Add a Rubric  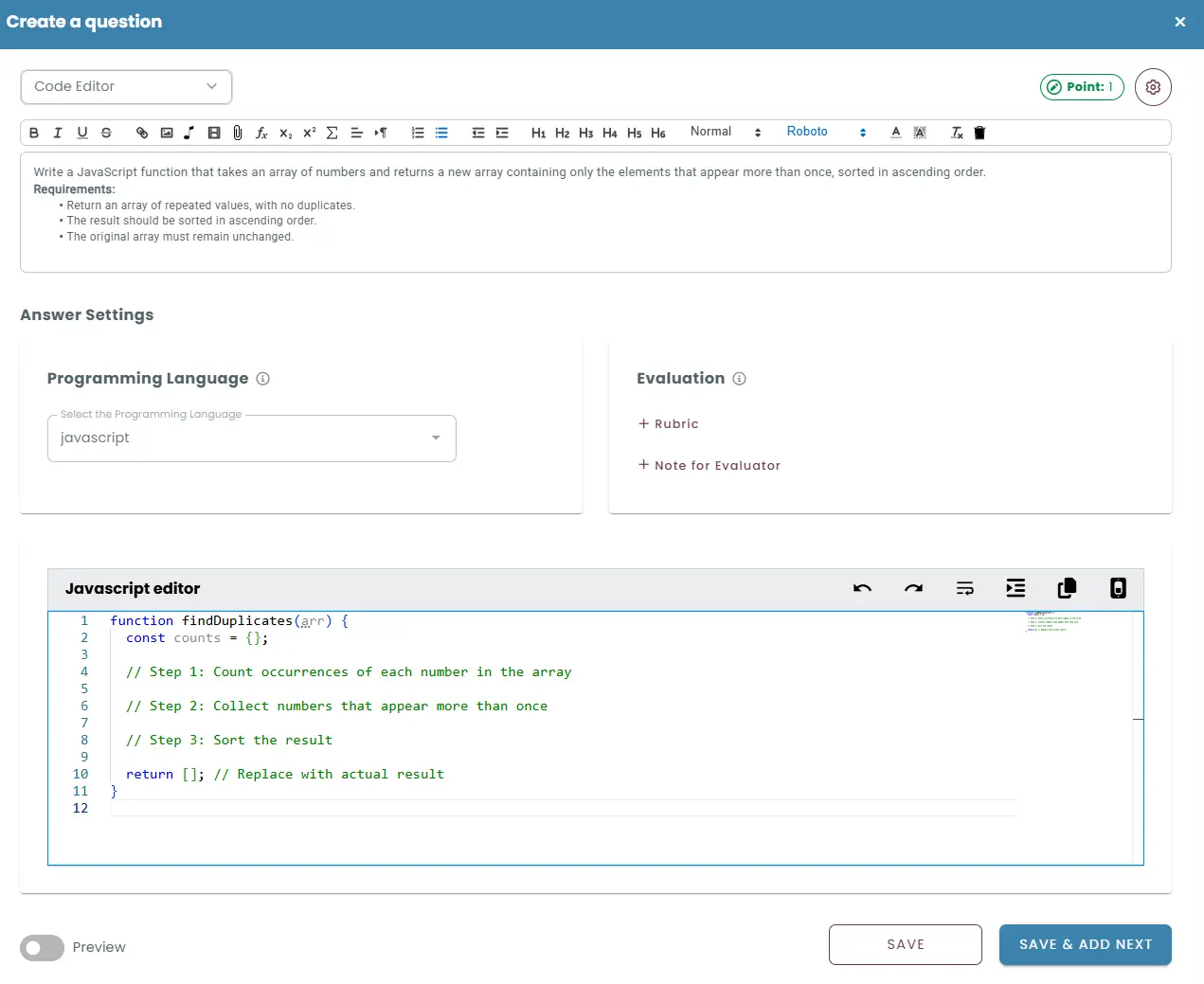(669, 424)
